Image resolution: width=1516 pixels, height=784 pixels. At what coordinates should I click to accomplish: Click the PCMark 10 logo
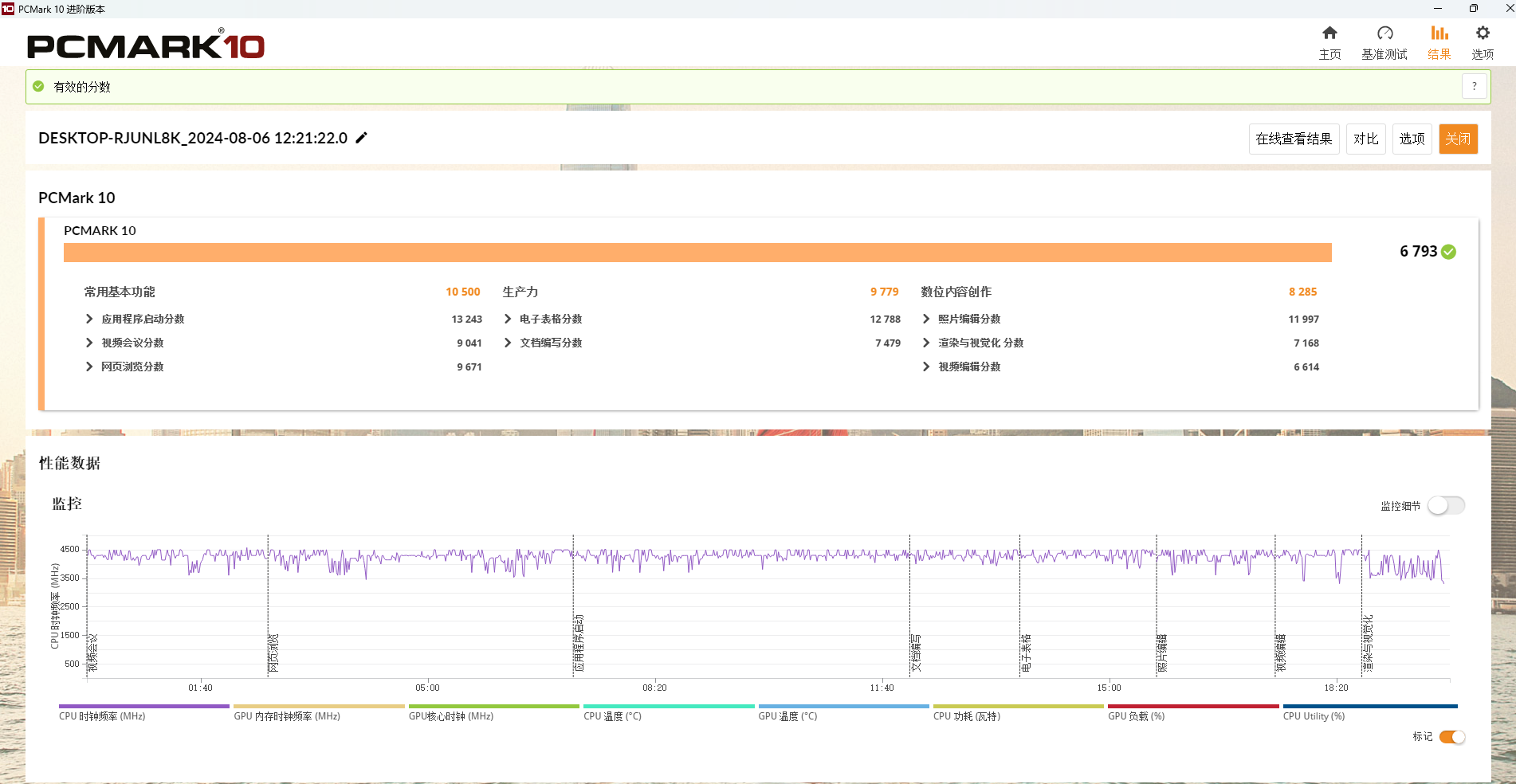[146, 45]
